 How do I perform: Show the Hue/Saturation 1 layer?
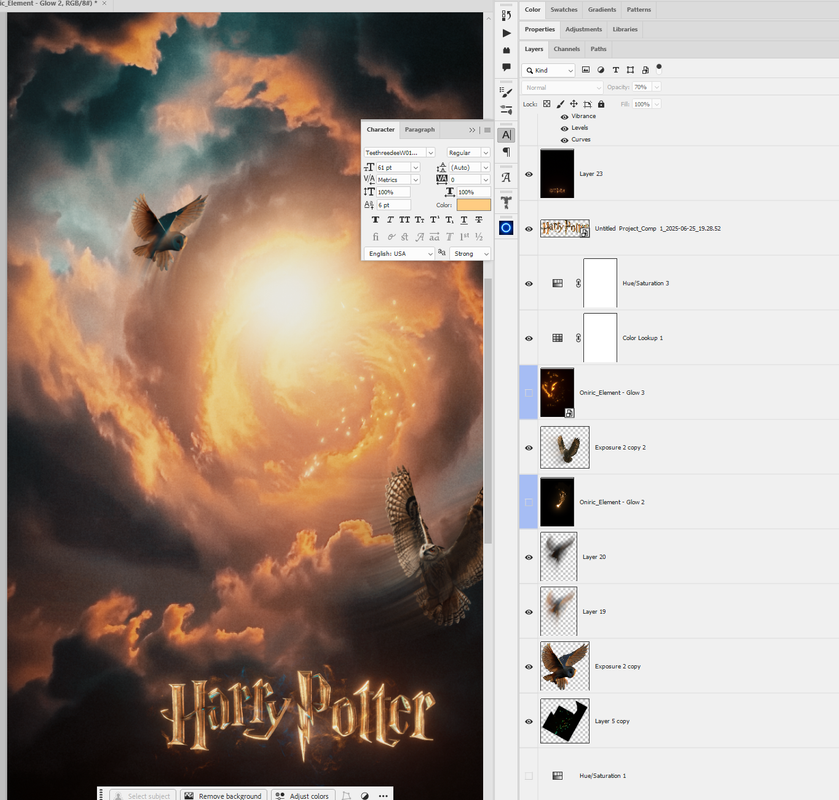click(529, 776)
